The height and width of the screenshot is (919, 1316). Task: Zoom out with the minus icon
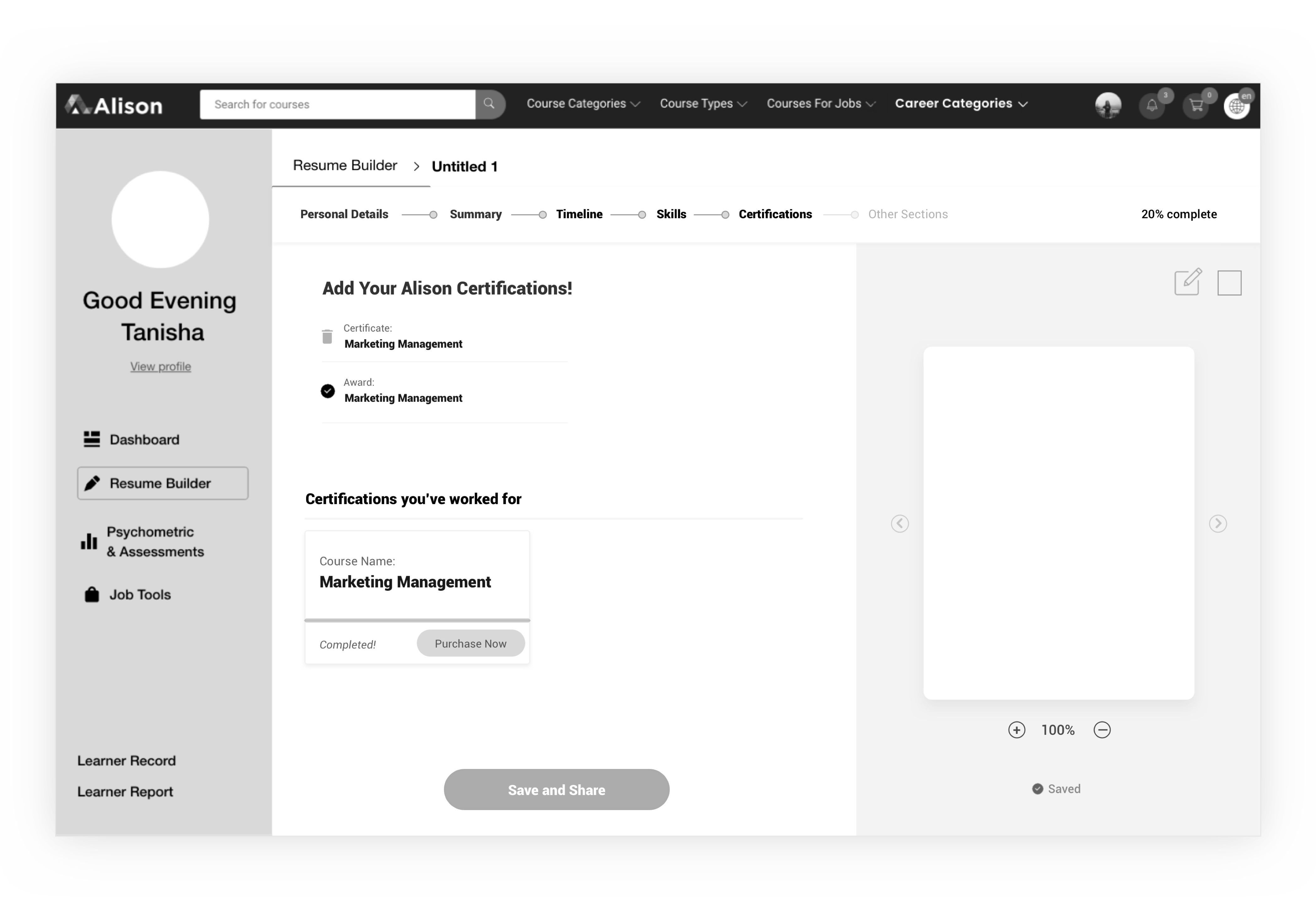coord(1102,730)
